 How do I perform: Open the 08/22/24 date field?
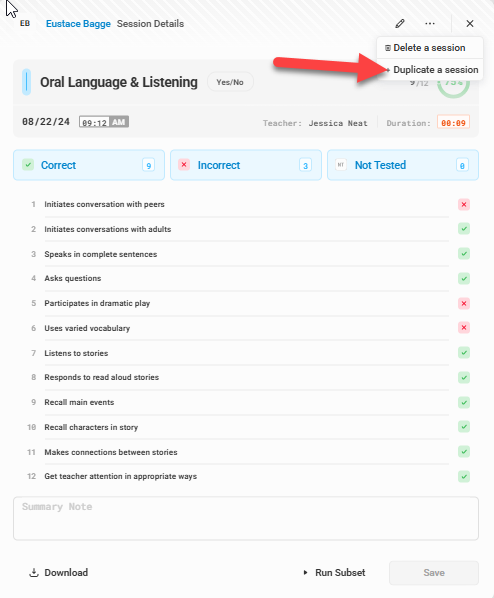coord(46,122)
